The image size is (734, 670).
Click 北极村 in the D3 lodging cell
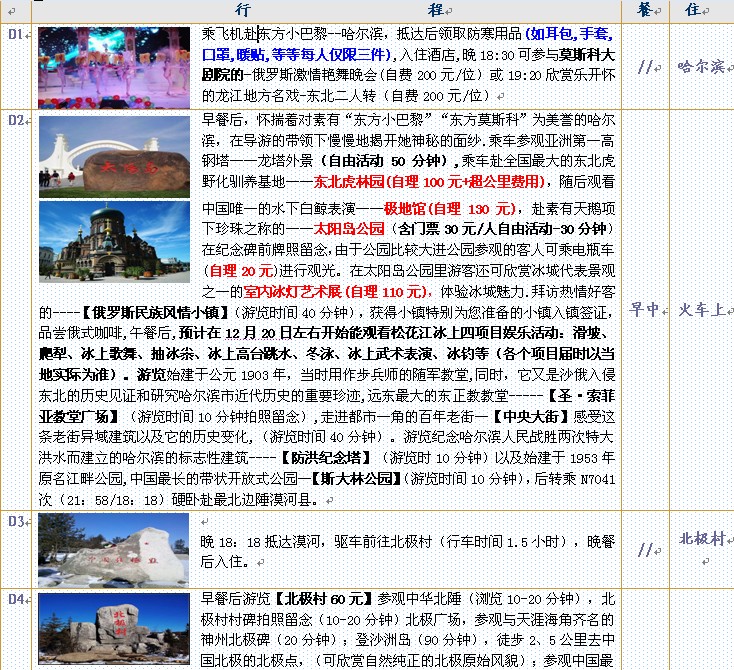pyautogui.click(x=701, y=538)
